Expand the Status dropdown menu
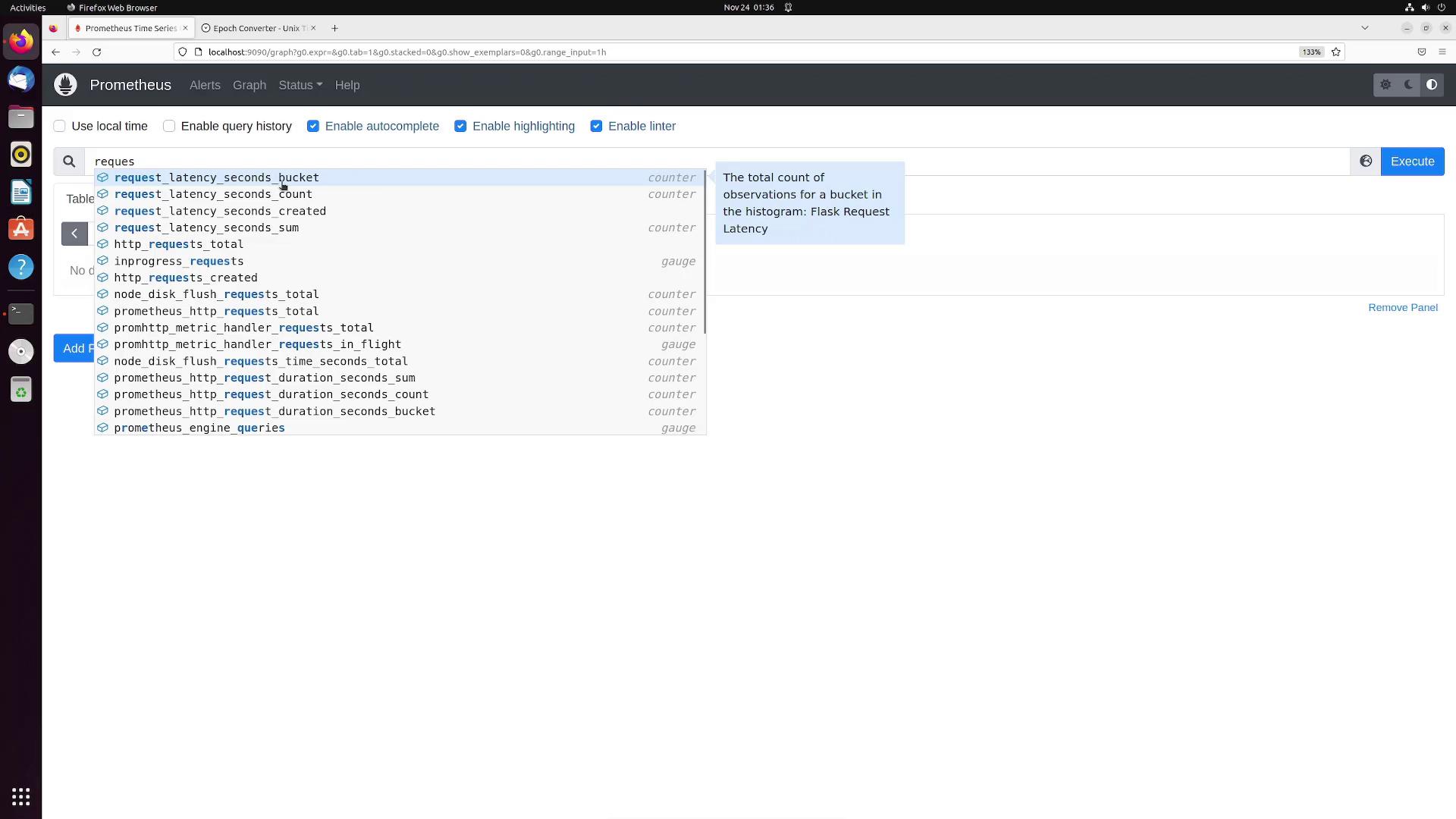1456x819 pixels. pyautogui.click(x=300, y=85)
